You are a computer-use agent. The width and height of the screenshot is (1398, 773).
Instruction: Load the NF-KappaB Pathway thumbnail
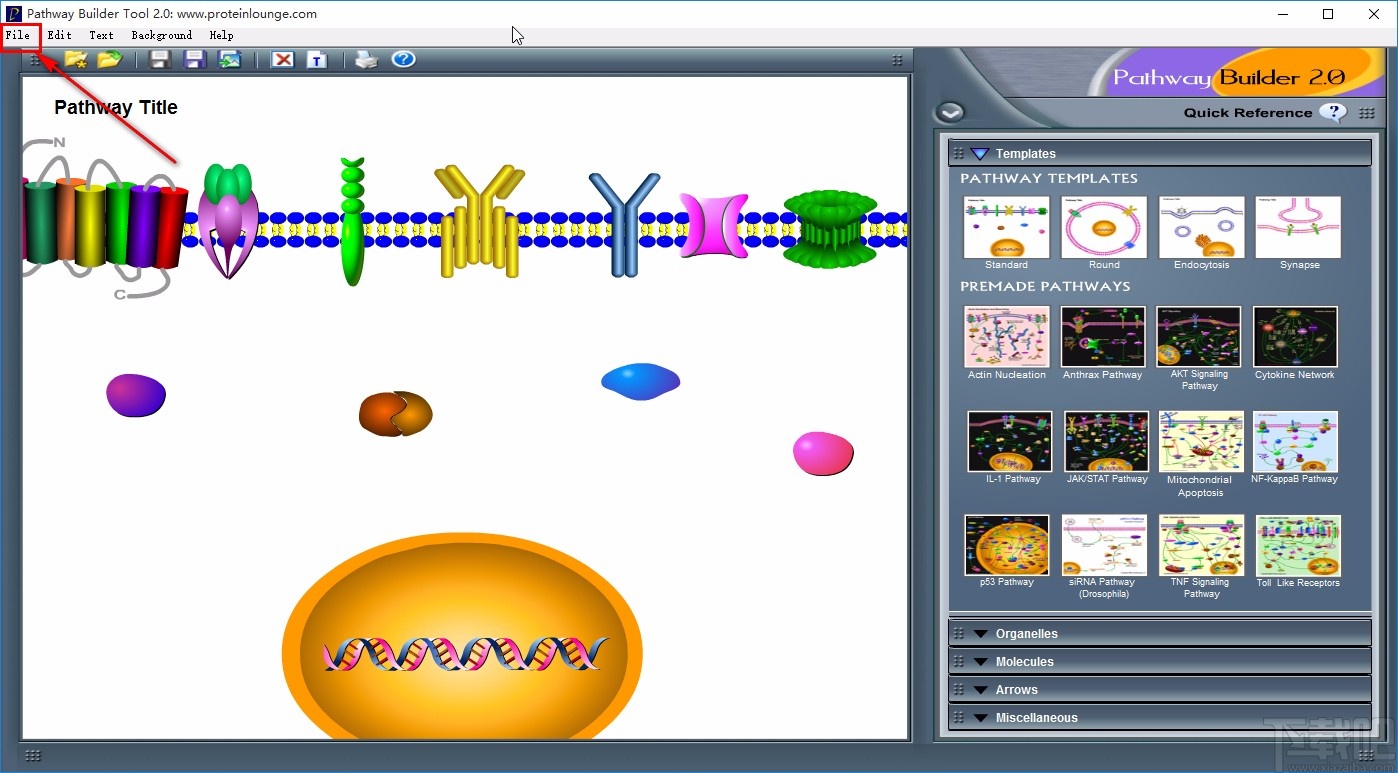tap(1295, 441)
